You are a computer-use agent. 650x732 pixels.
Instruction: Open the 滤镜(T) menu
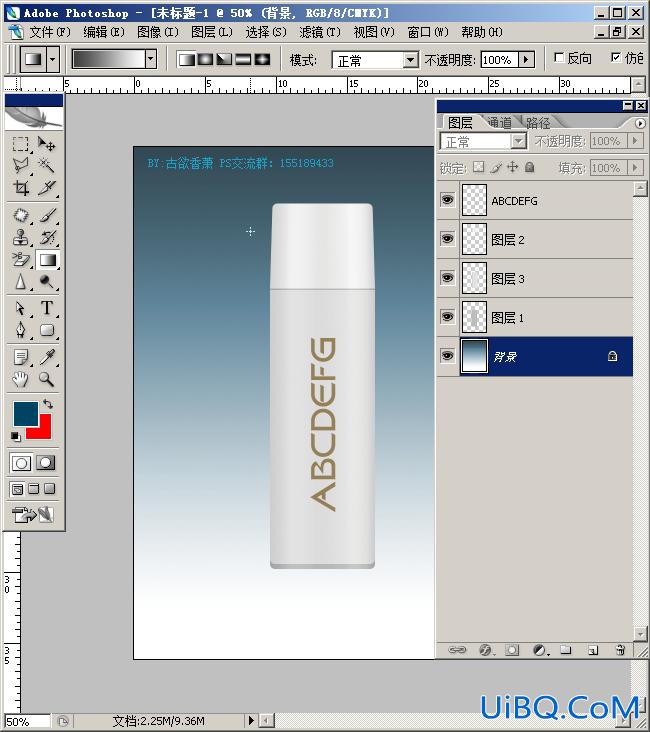[x=320, y=32]
